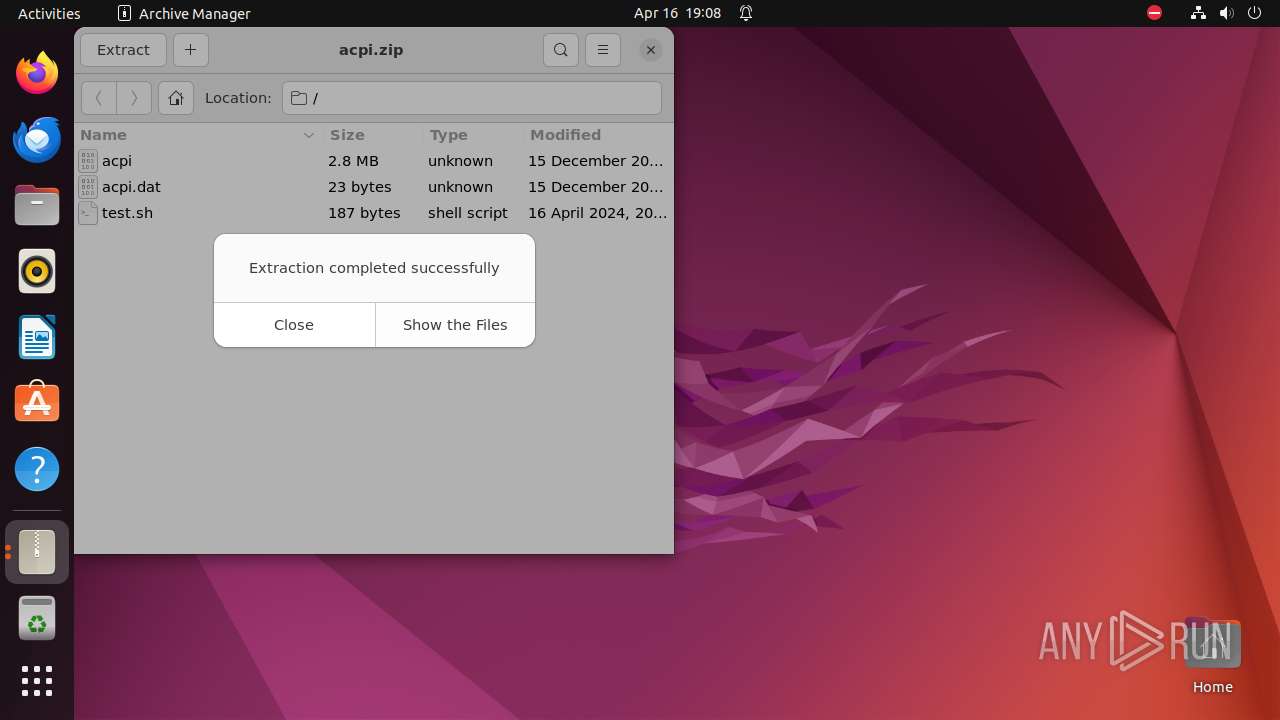Sort by the Size column header

(x=372, y=135)
